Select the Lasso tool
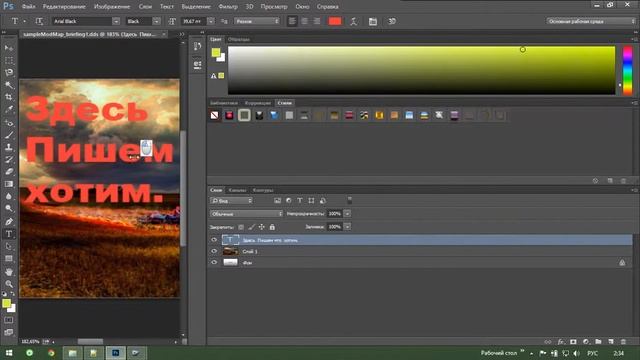This screenshot has height=360, width=640. pos(9,73)
